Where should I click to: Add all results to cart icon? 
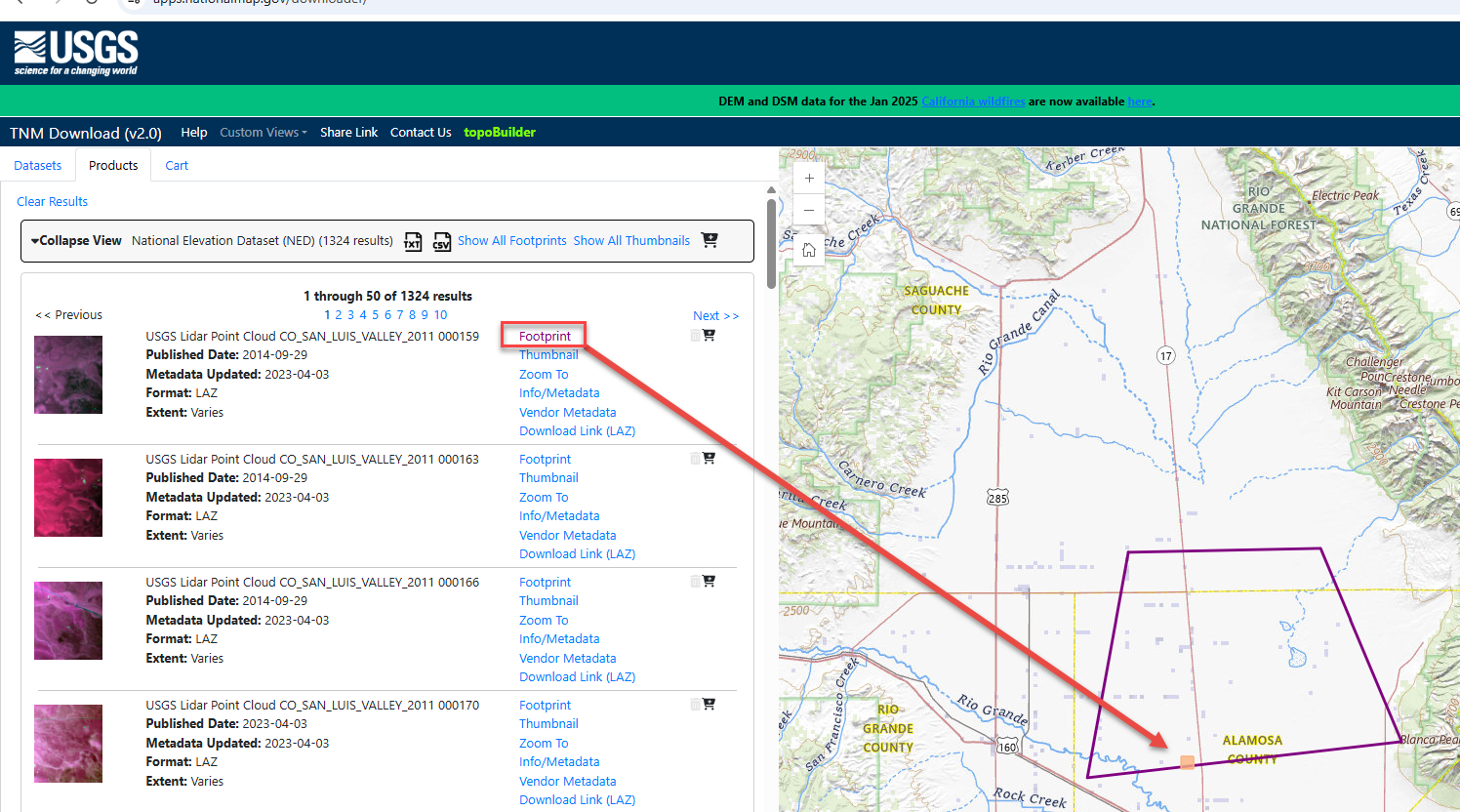(710, 240)
